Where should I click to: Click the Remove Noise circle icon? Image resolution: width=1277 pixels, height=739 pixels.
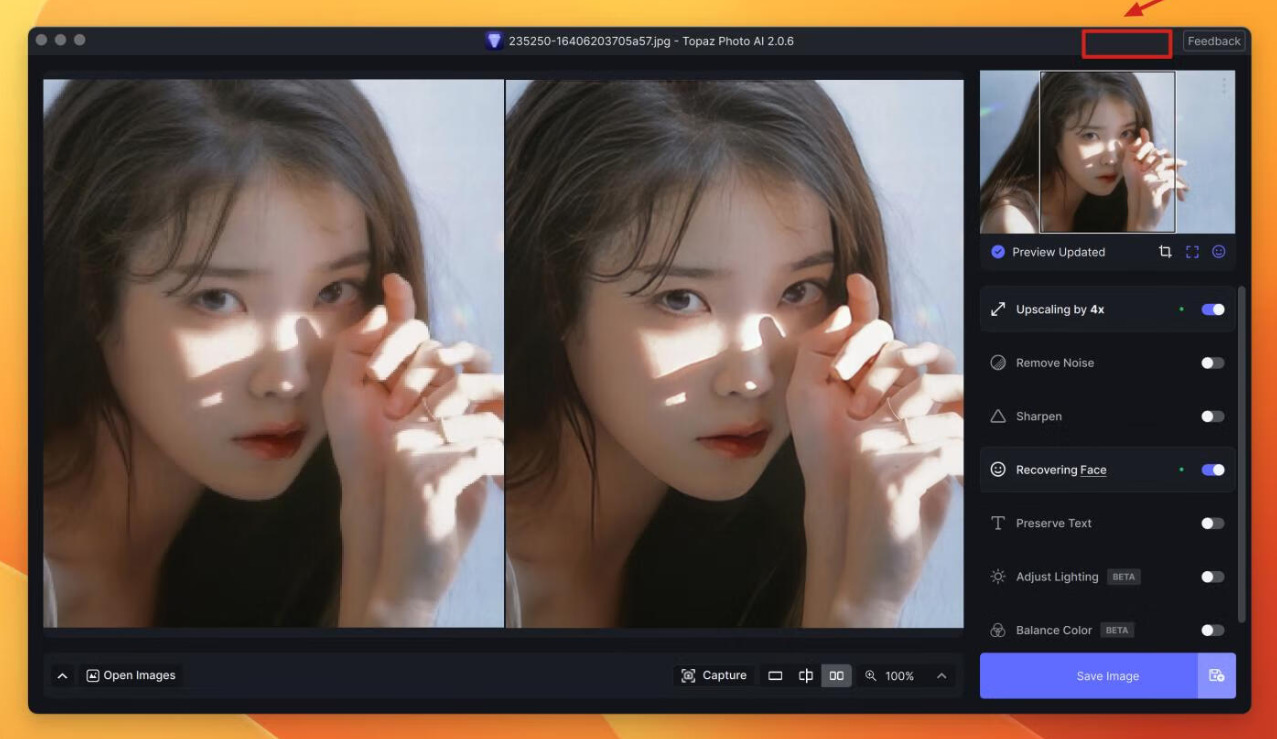(998, 363)
